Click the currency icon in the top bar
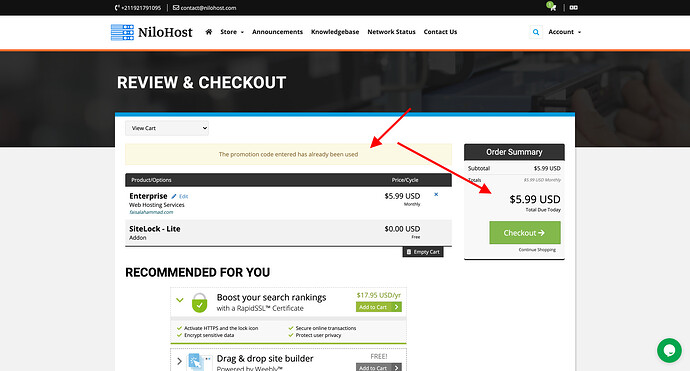 coord(573,7)
